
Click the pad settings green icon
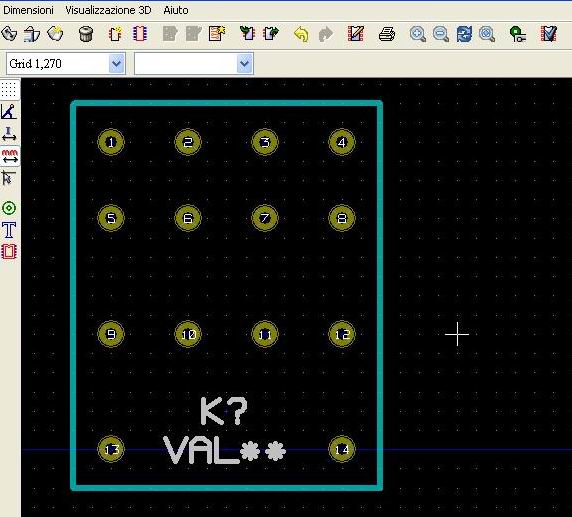click(518, 34)
